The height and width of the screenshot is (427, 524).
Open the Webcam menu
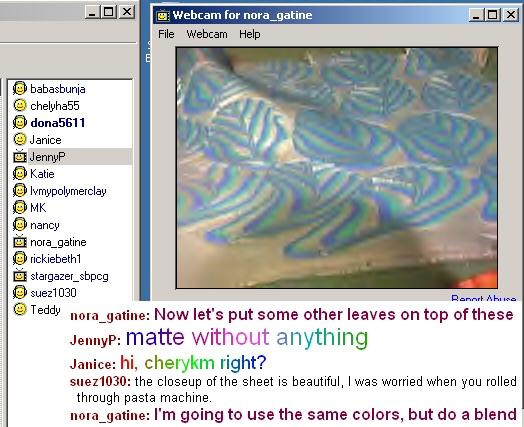207,34
